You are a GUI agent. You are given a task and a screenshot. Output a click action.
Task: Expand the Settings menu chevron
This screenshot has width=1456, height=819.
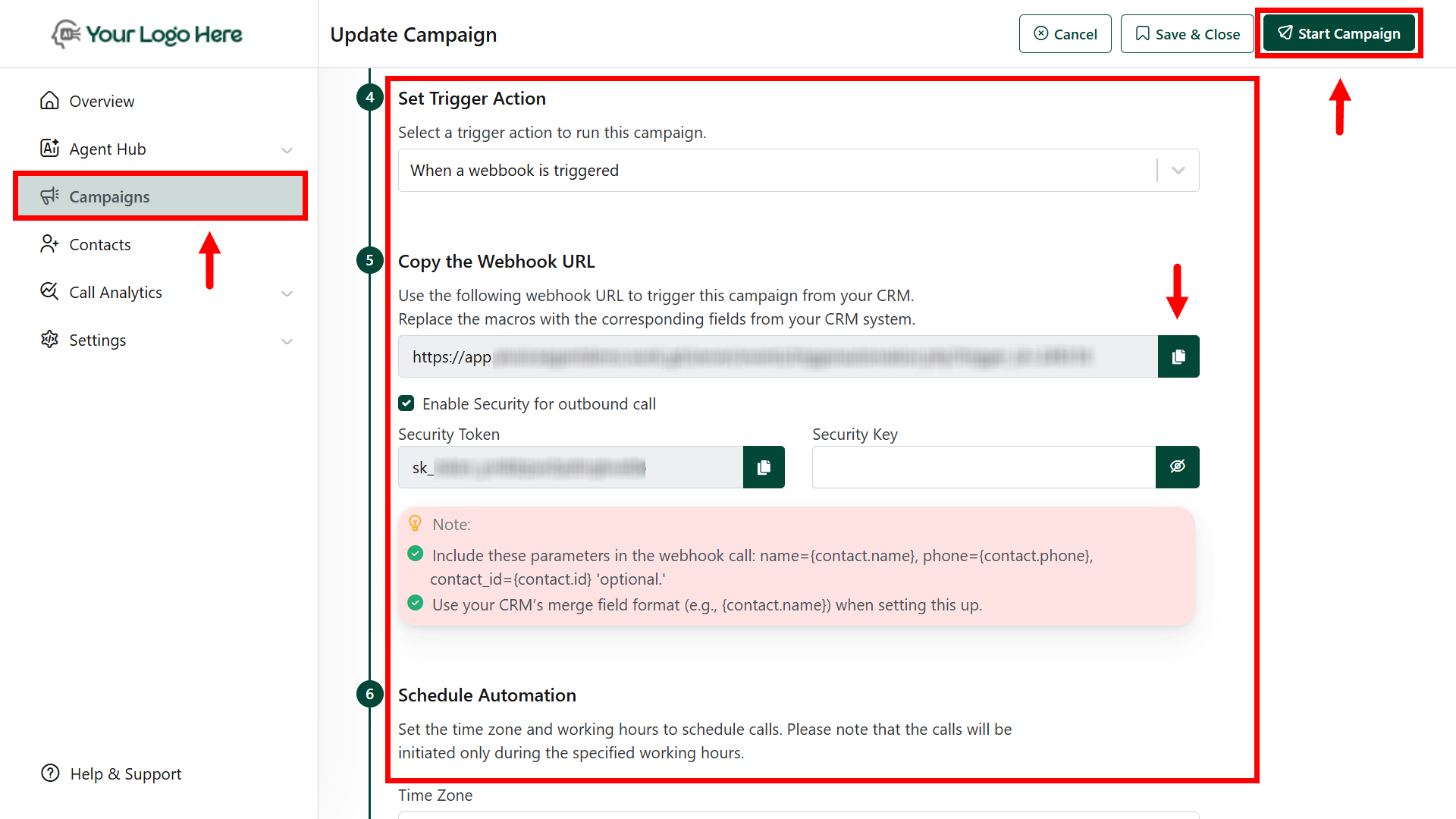287,341
